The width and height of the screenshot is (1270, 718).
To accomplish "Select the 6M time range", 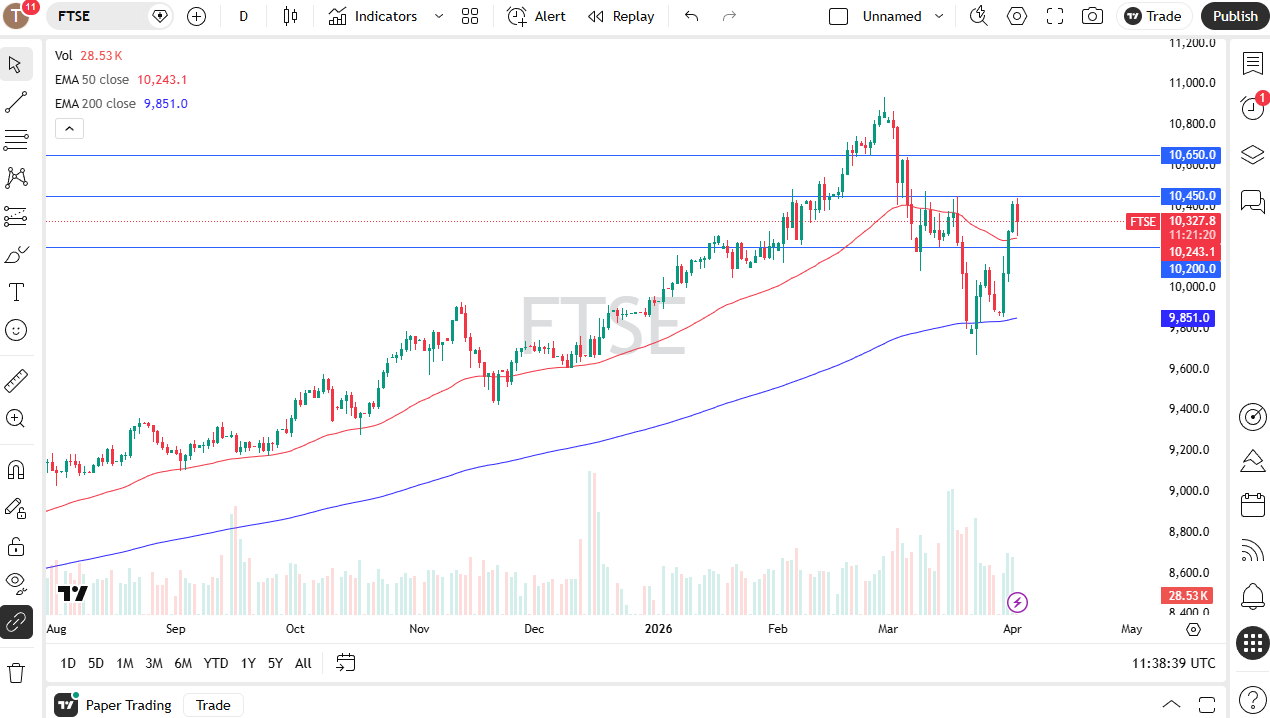I will pyautogui.click(x=183, y=663).
